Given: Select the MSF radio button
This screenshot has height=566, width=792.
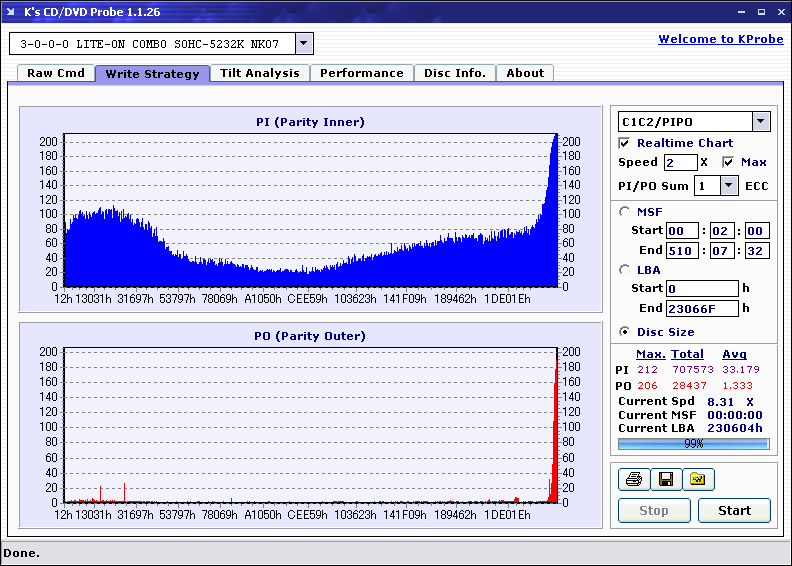Looking at the screenshot, I should tap(625, 211).
